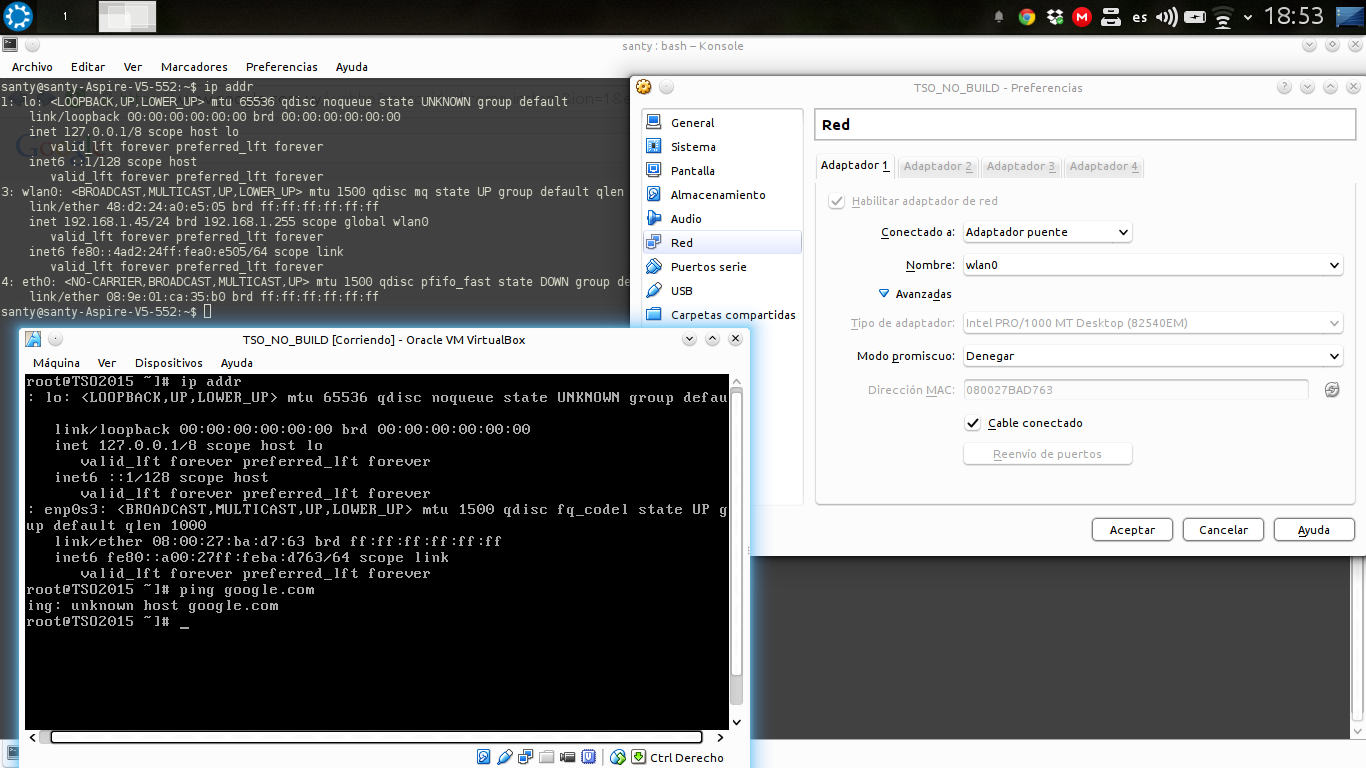The height and width of the screenshot is (768, 1366).
Task: Open the Modo promiscuo dropdown
Action: pos(1152,356)
